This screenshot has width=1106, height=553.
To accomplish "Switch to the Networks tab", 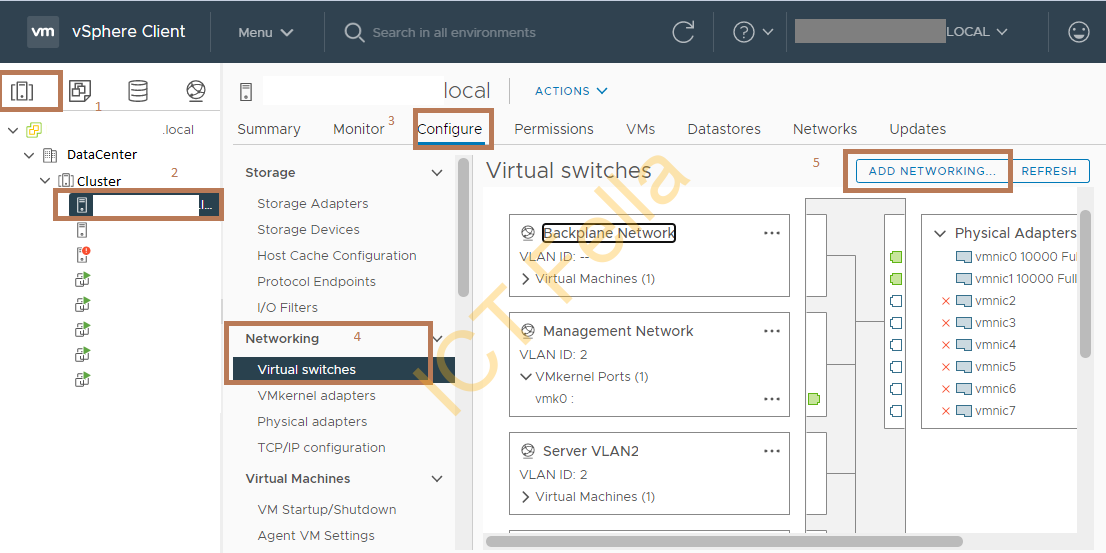I will pyautogui.click(x=825, y=129).
